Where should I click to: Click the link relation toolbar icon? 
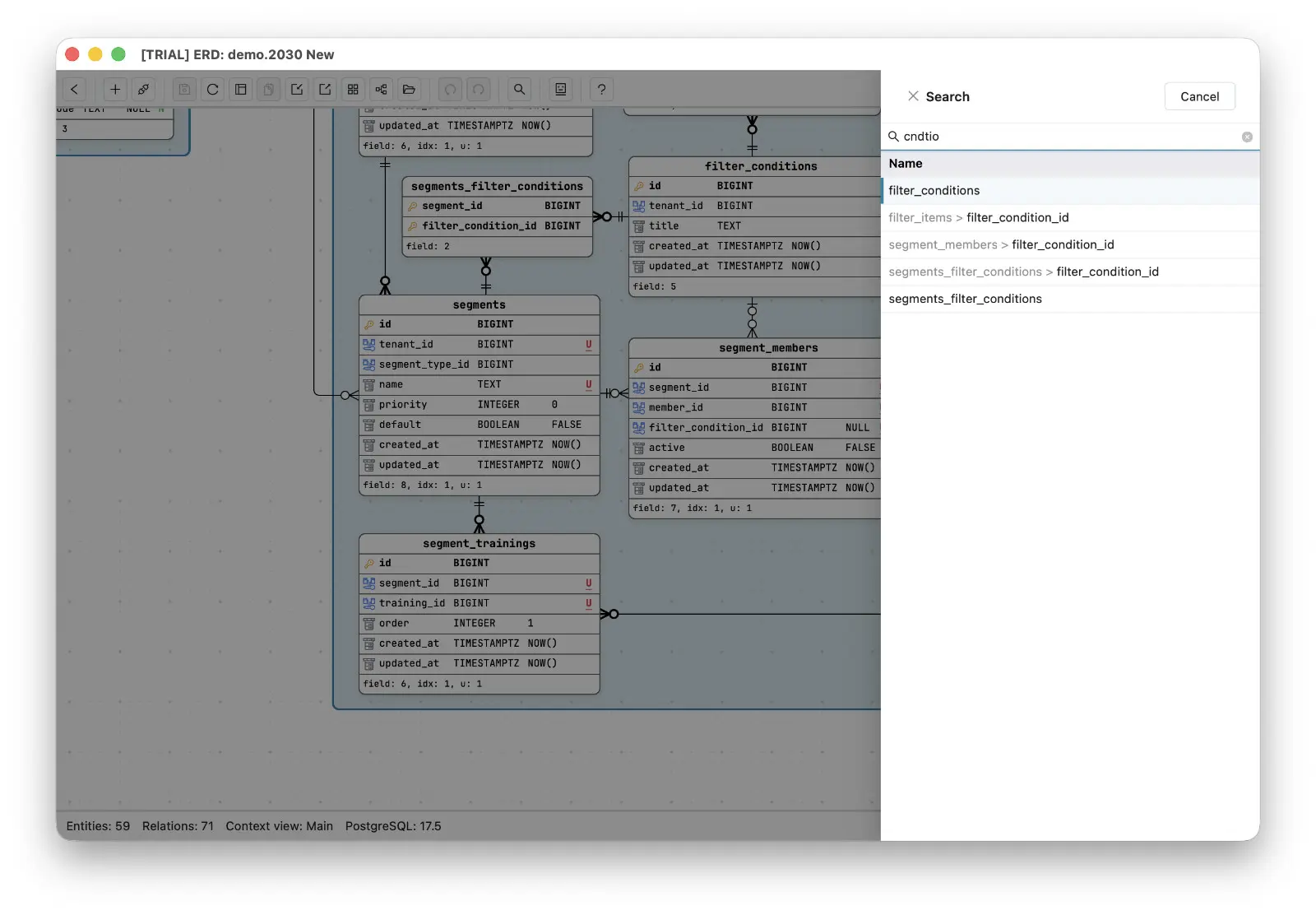[x=143, y=90]
